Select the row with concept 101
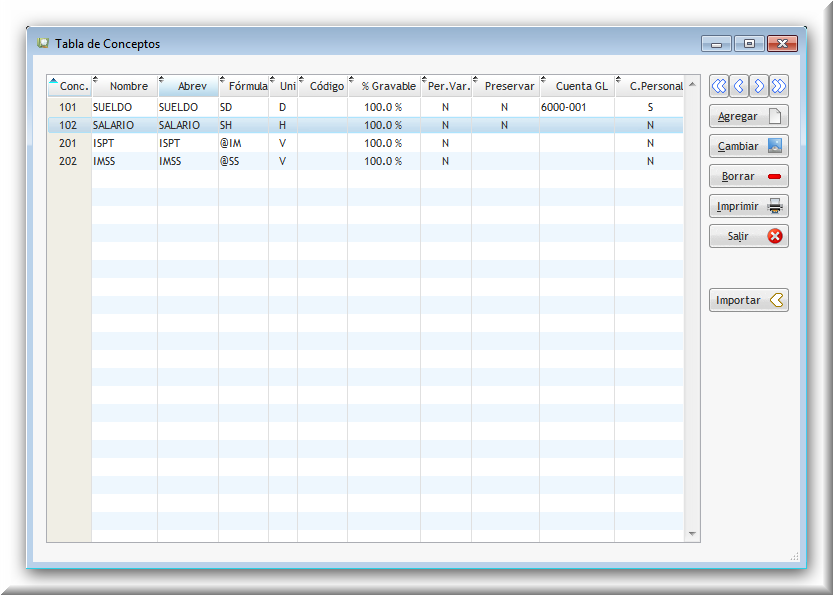The width and height of the screenshot is (833, 595). (x=366, y=107)
